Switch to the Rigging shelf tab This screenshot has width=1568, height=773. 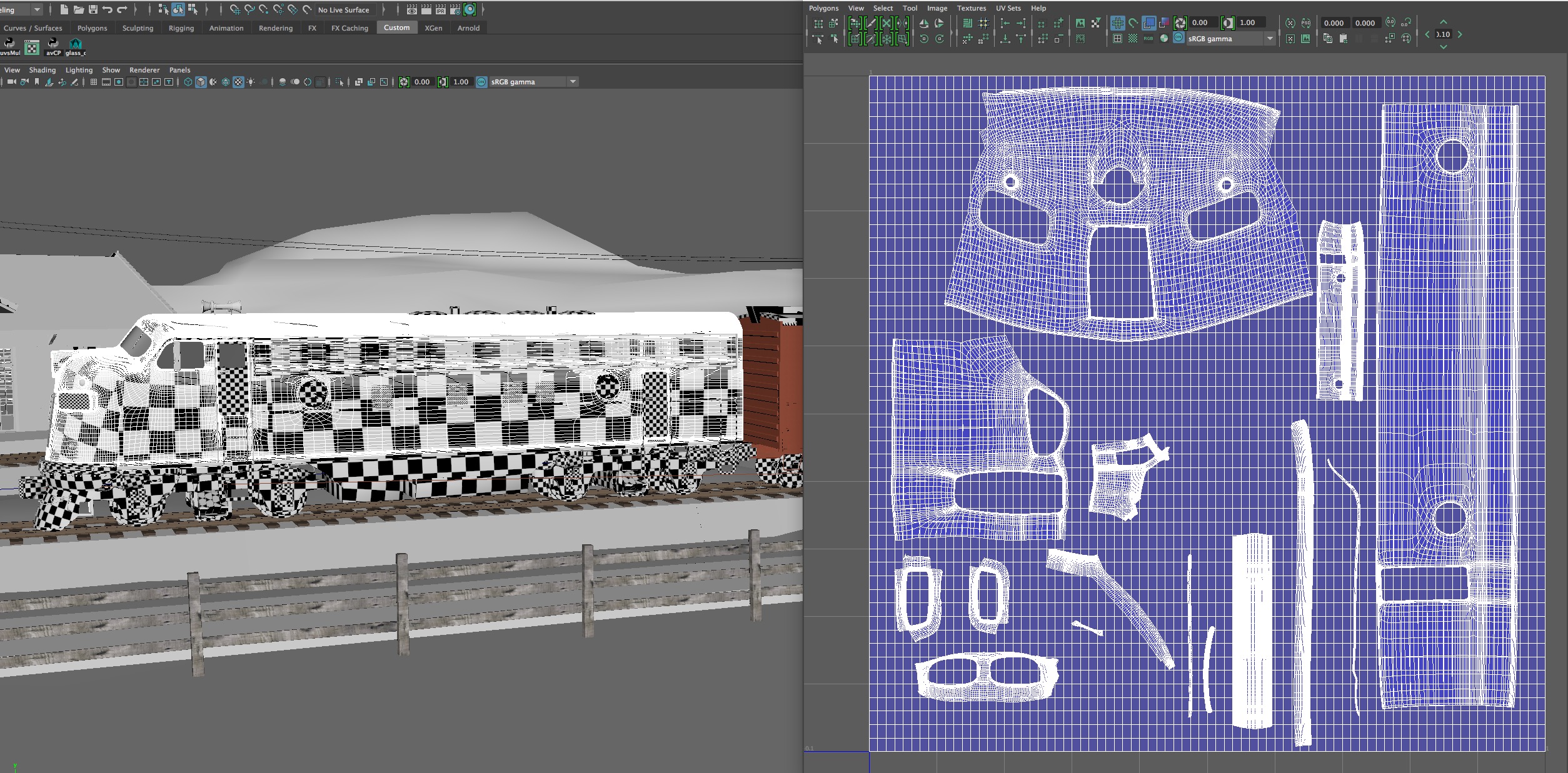tap(181, 28)
